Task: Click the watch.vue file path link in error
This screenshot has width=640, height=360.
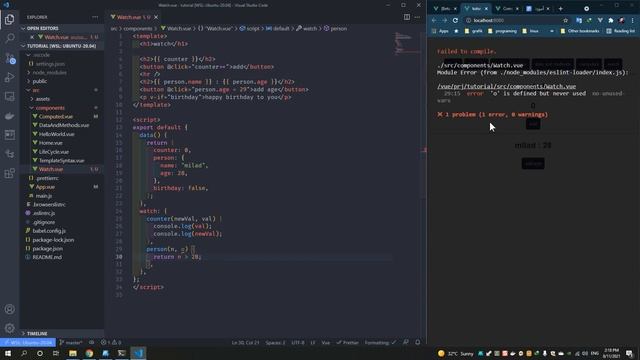Action: click(506, 86)
